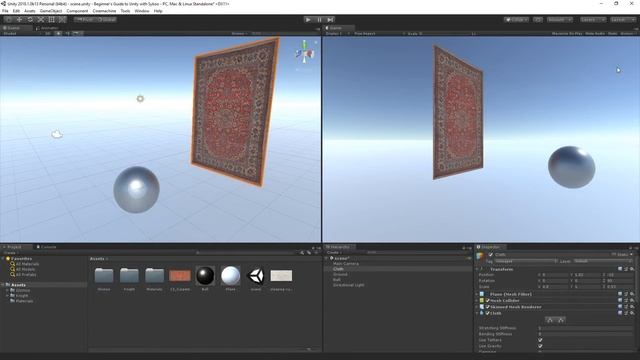640x360 pixels.
Task: Click Edit cloth self-collision button
Action: point(561,320)
